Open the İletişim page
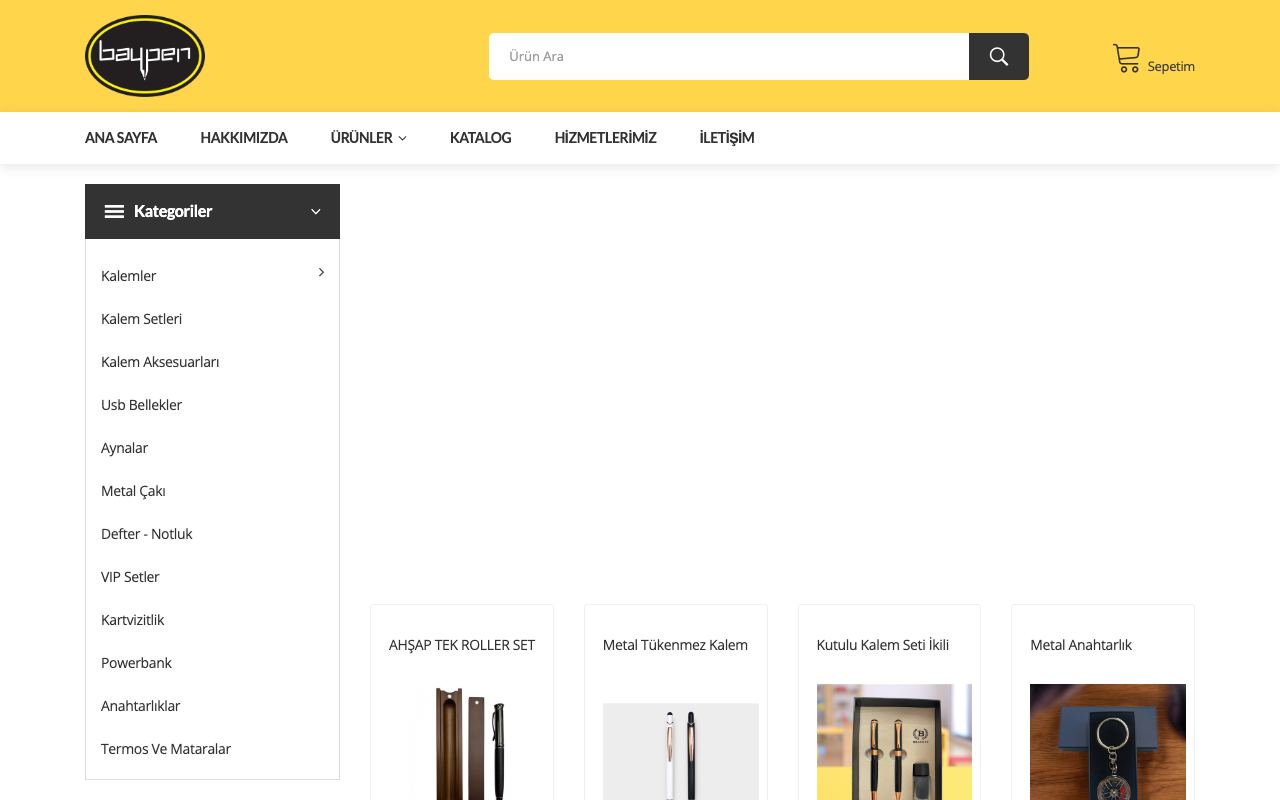 pos(727,138)
